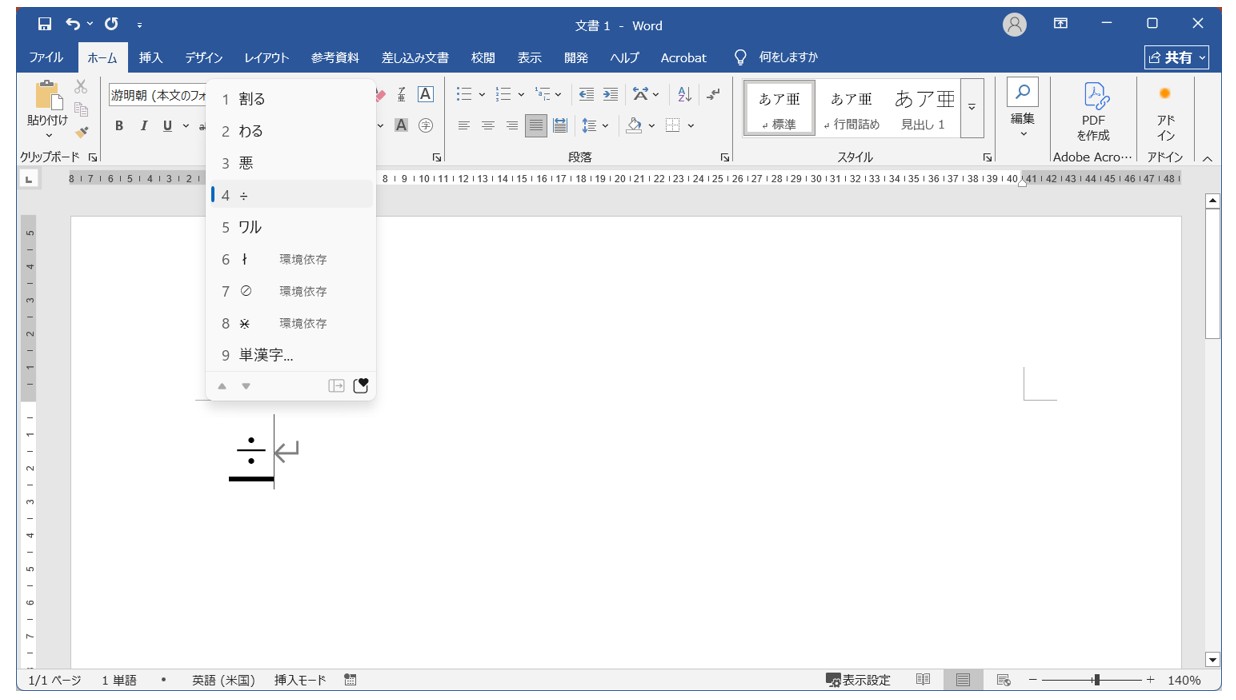Screen dimensions: 1236x700
Task: Toggle character shading (gray A)
Action: click(401, 125)
